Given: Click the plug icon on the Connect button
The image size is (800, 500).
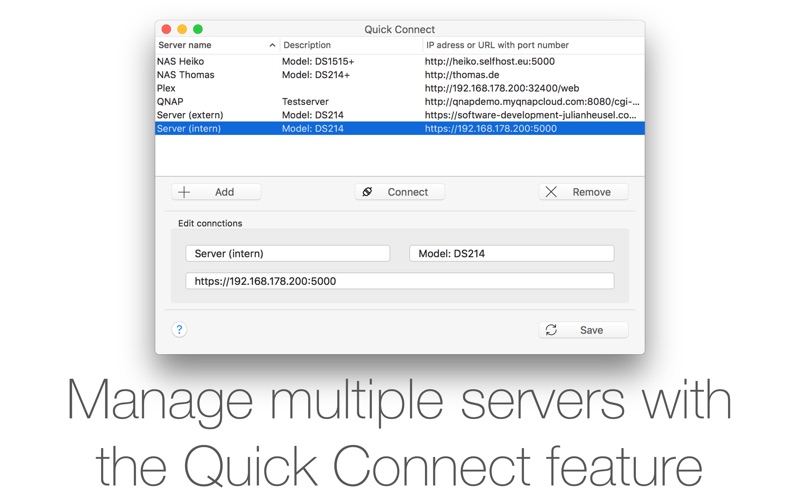Looking at the screenshot, I should [x=367, y=192].
